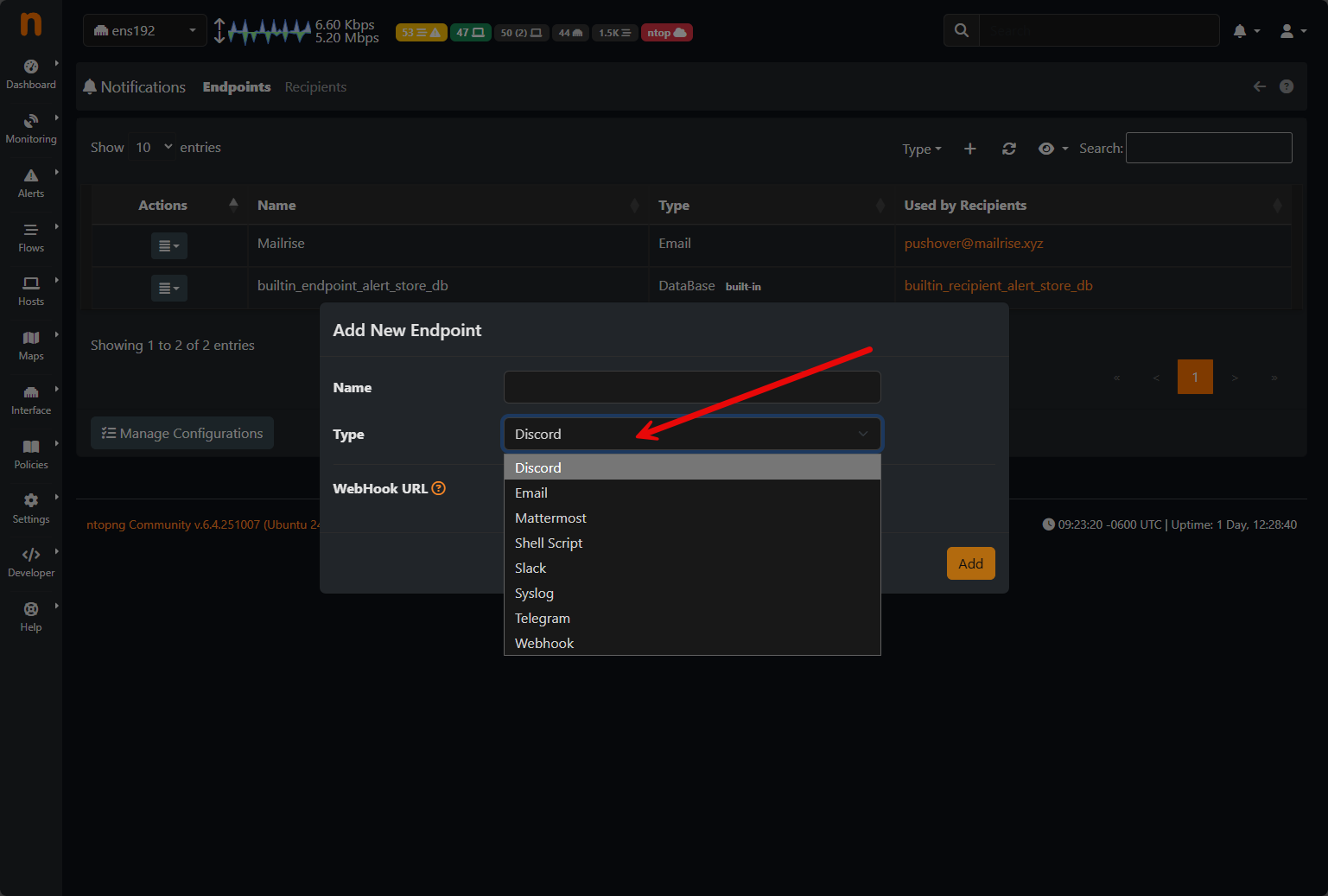
Task: Click the 50 (2) devices badge
Action: click(521, 33)
